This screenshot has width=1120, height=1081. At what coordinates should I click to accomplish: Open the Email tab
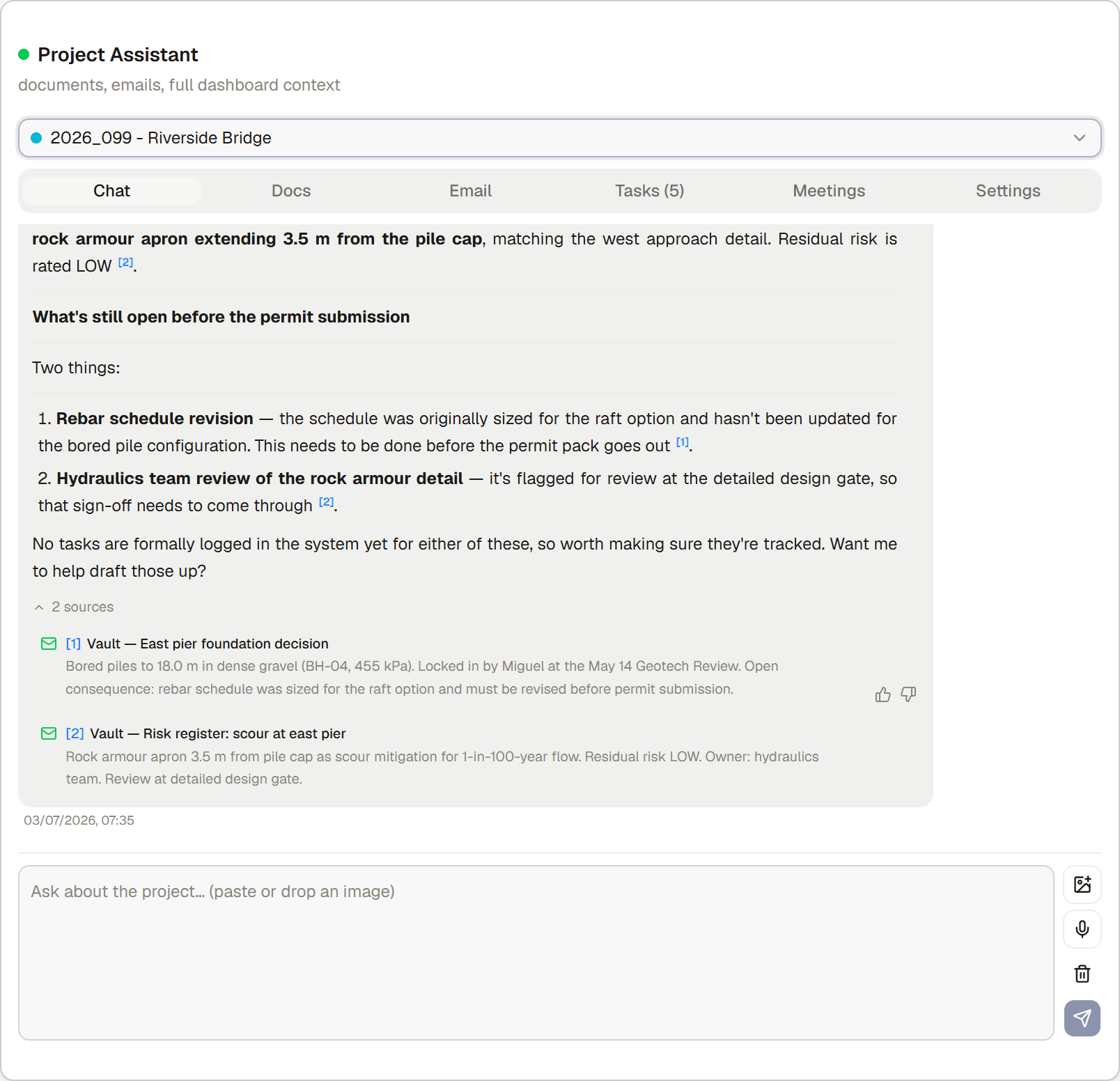tap(471, 191)
